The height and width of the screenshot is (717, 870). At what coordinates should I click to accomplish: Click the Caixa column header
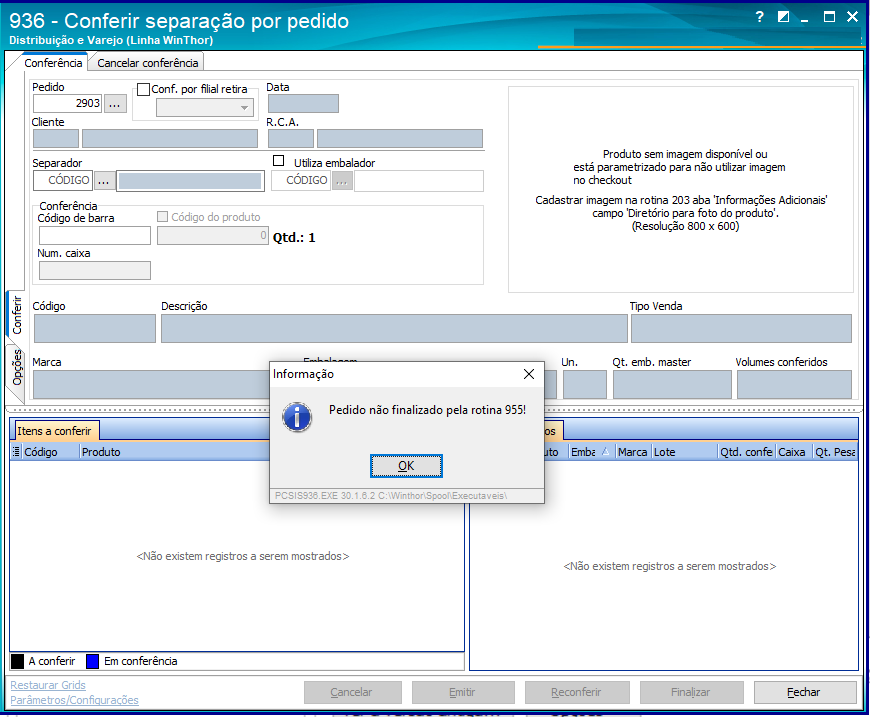tap(794, 452)
